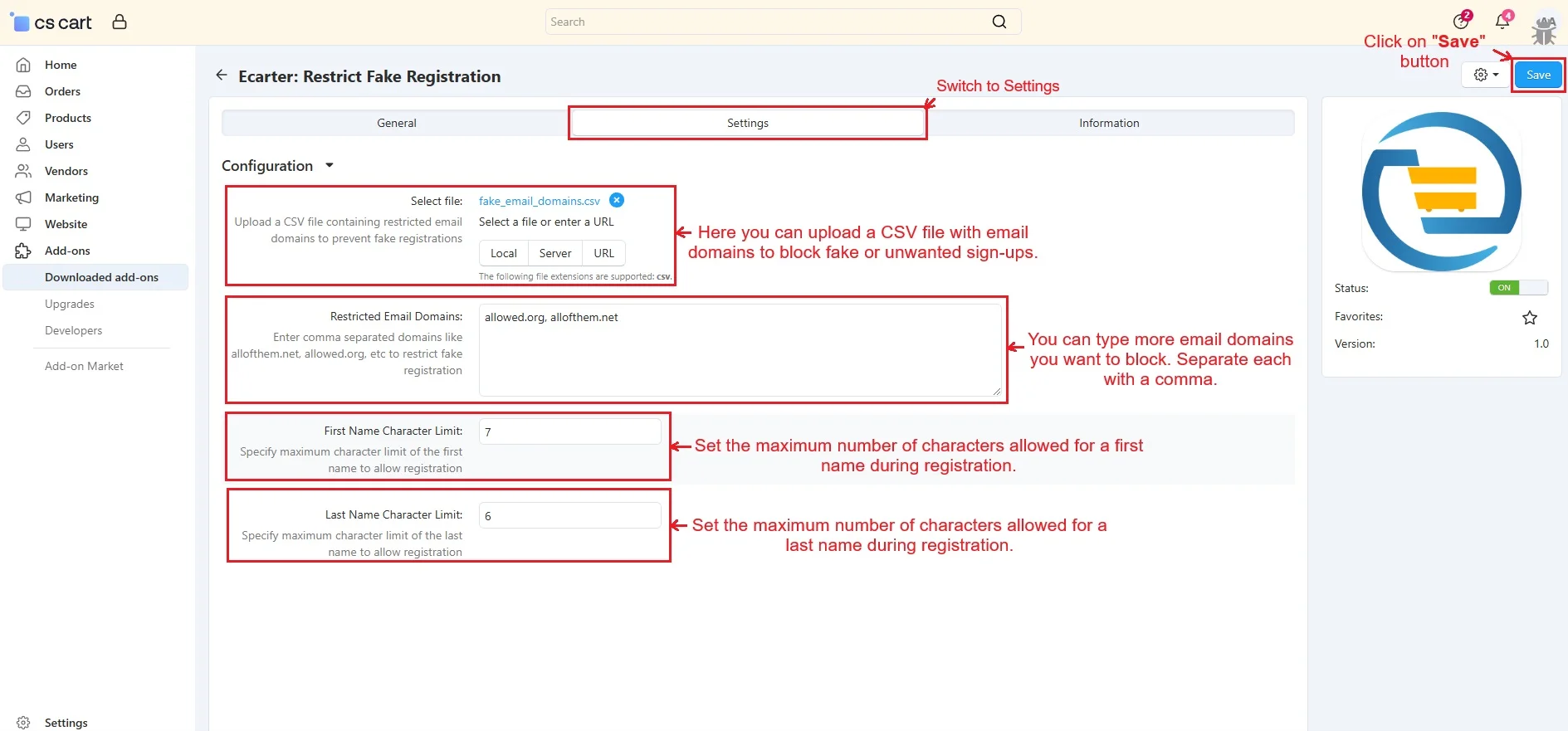Toggle the add-on Status switch
Viewport: 1568px width, 731px height.
pos(1519,288)
